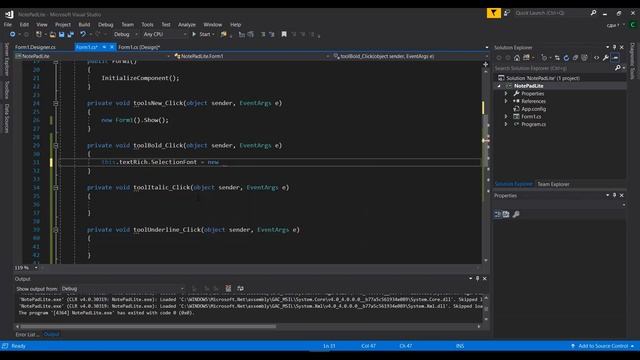Refresh the Solution Explorer
640x360 pixels.
pos(566,58)
